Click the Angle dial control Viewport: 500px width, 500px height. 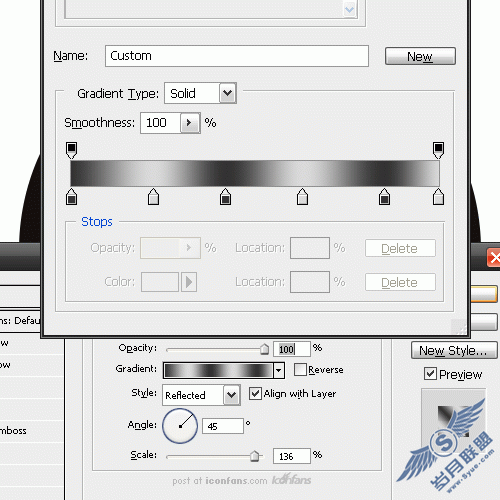coord(180,426)
